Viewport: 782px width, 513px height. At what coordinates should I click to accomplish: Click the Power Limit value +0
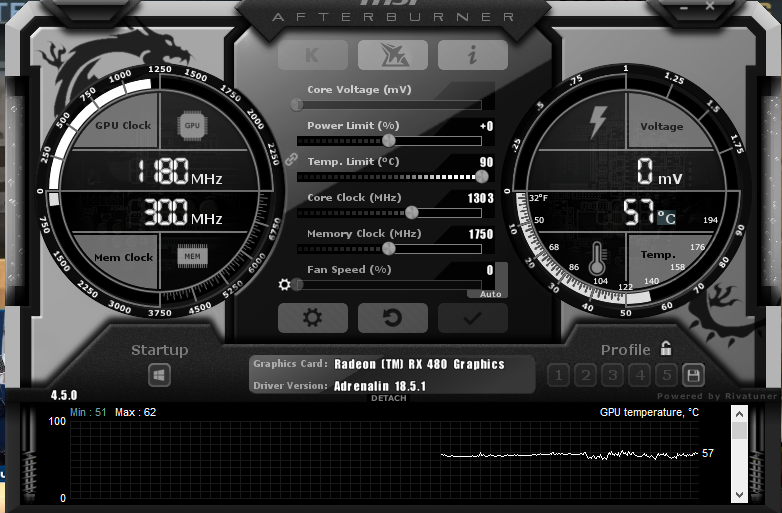coord(486,126)
